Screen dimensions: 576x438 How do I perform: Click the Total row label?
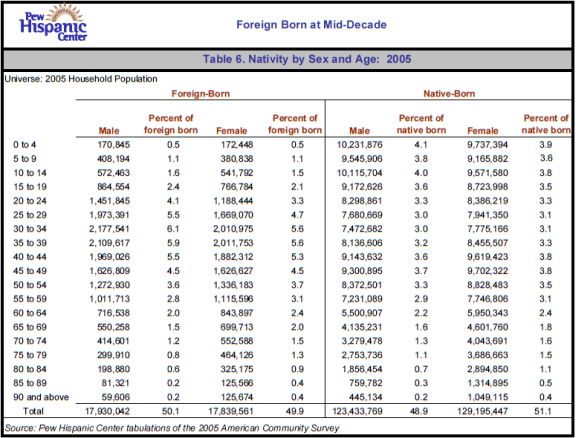click(33, 411)
